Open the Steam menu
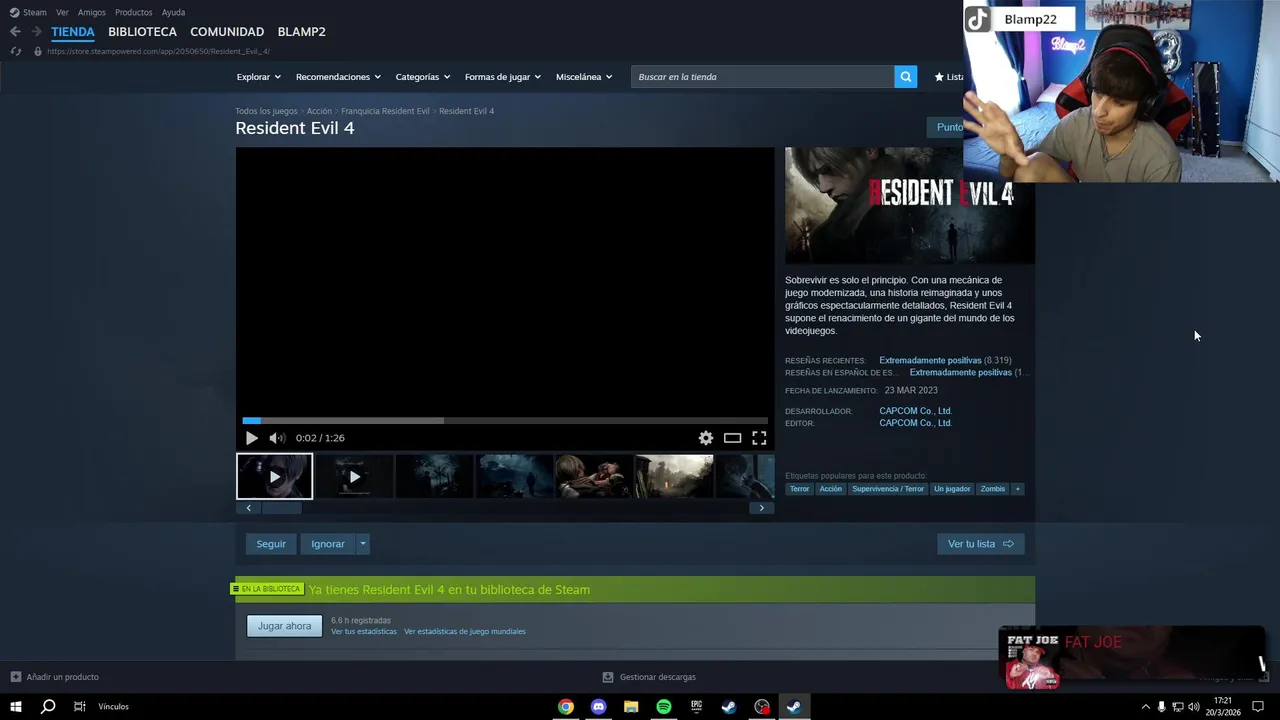 (x=29, y=12)
